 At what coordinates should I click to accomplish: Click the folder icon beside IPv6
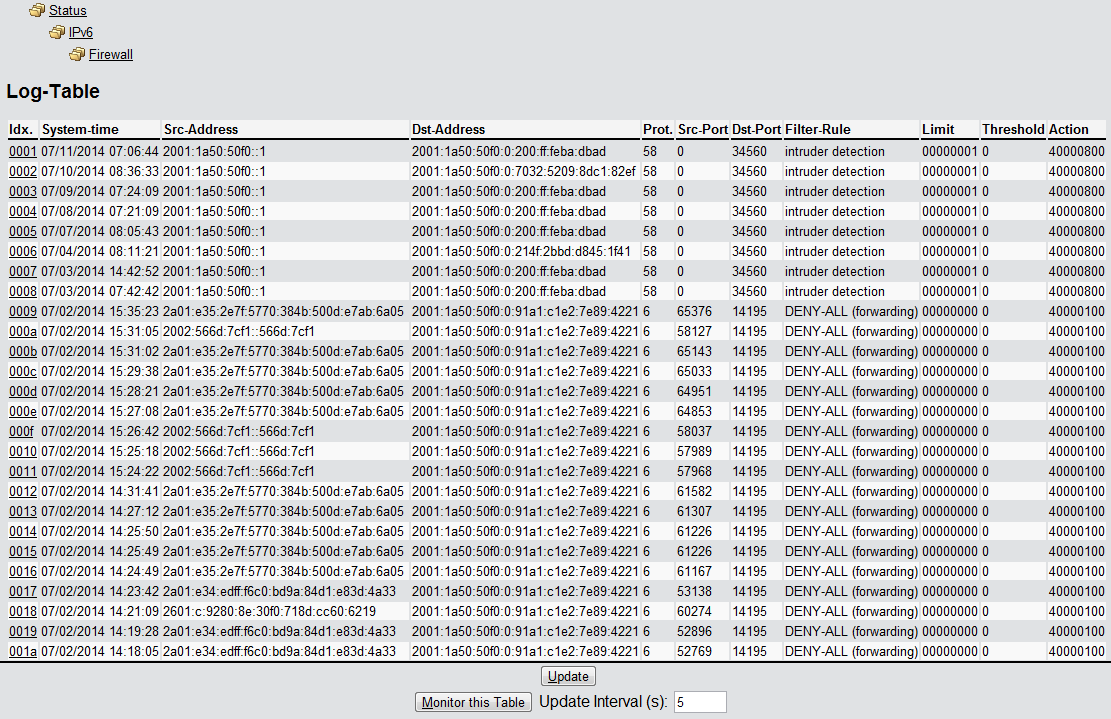(x=57, y=33)
